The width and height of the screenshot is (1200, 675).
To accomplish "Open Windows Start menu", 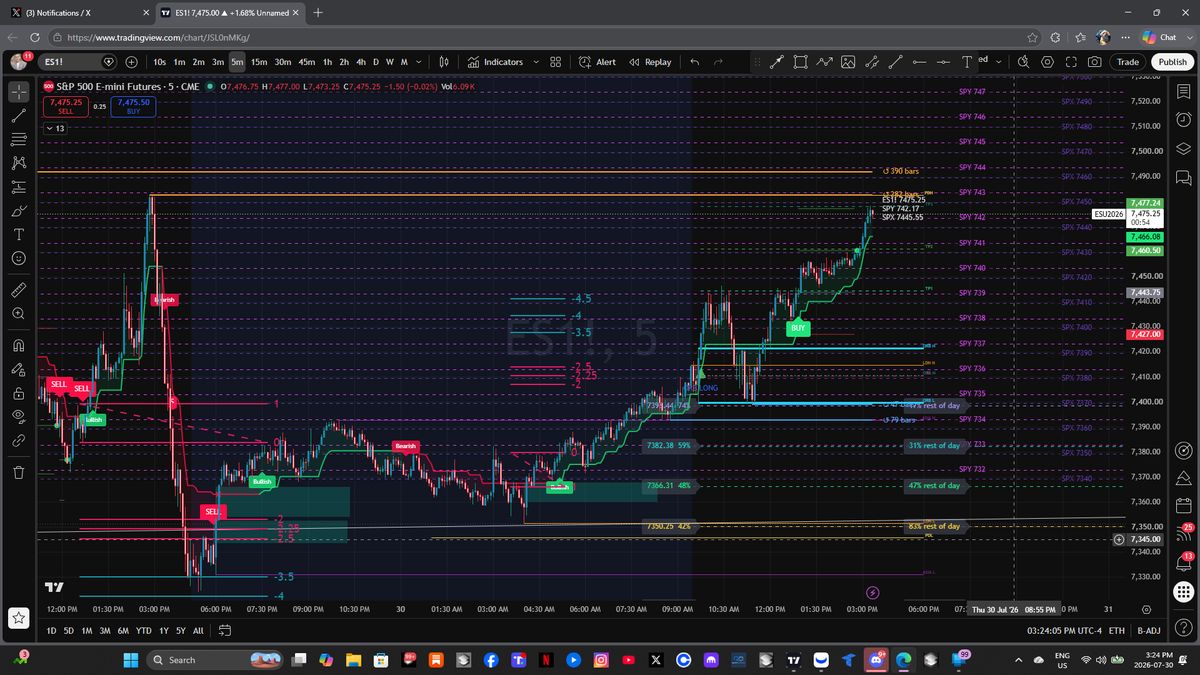I will point(131,660).
